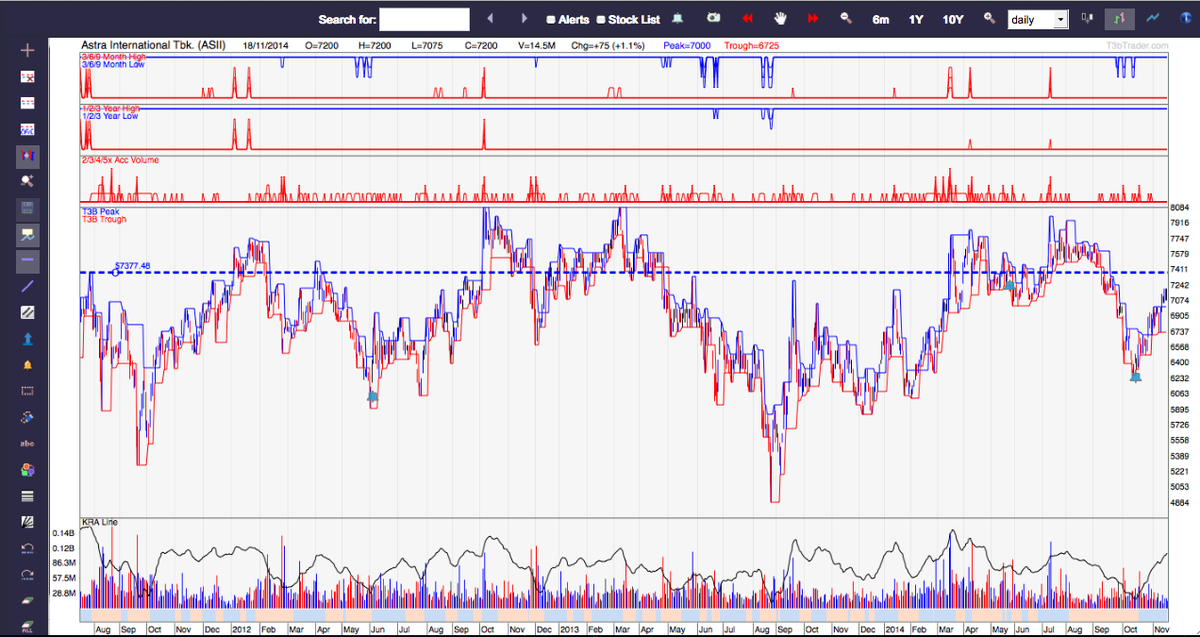Select the diagonal trend line tool
Screen dimensions: 1200x637
[x=27, y=287]
